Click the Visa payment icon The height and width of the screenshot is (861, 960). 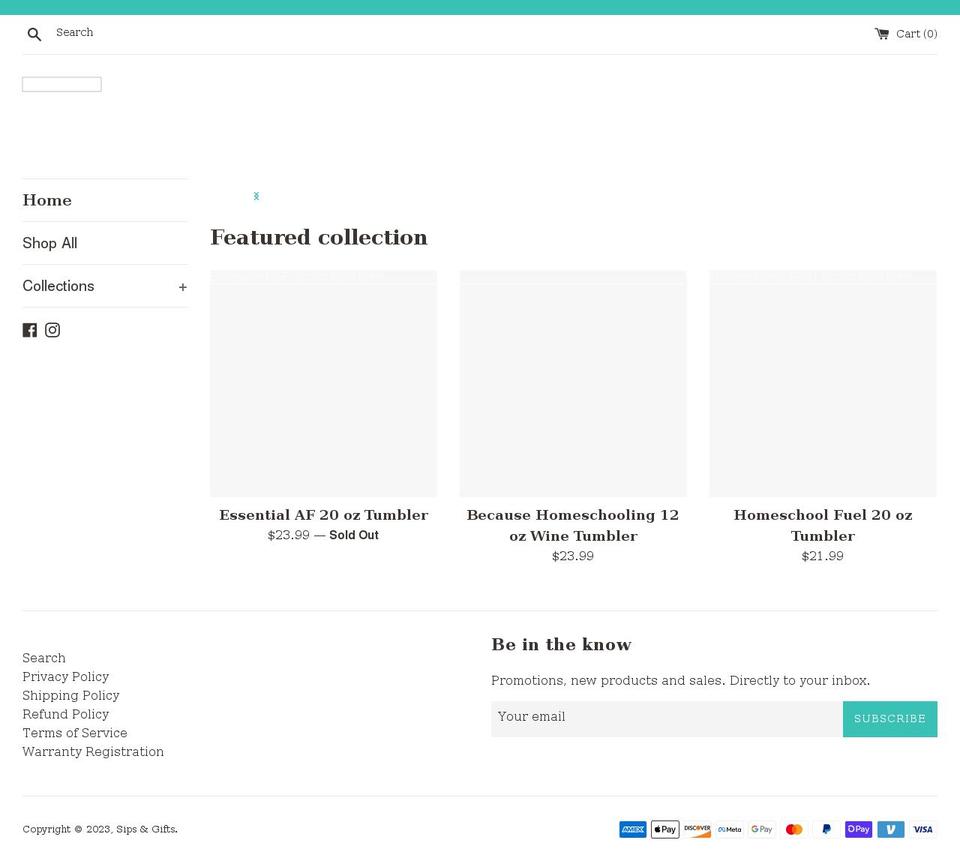tap(923, 830)
